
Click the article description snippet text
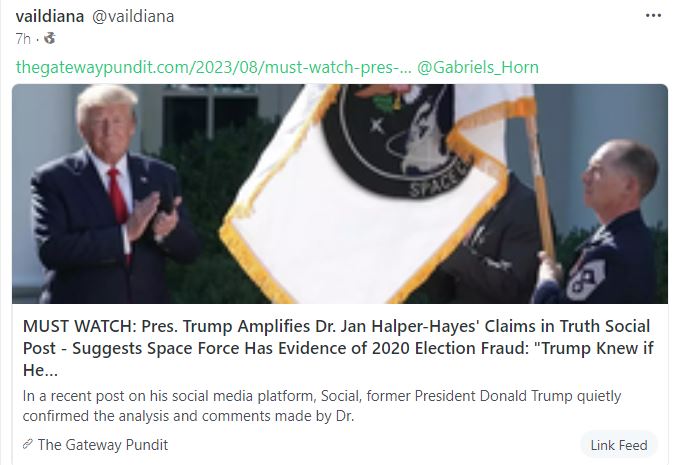coord(322,406)
